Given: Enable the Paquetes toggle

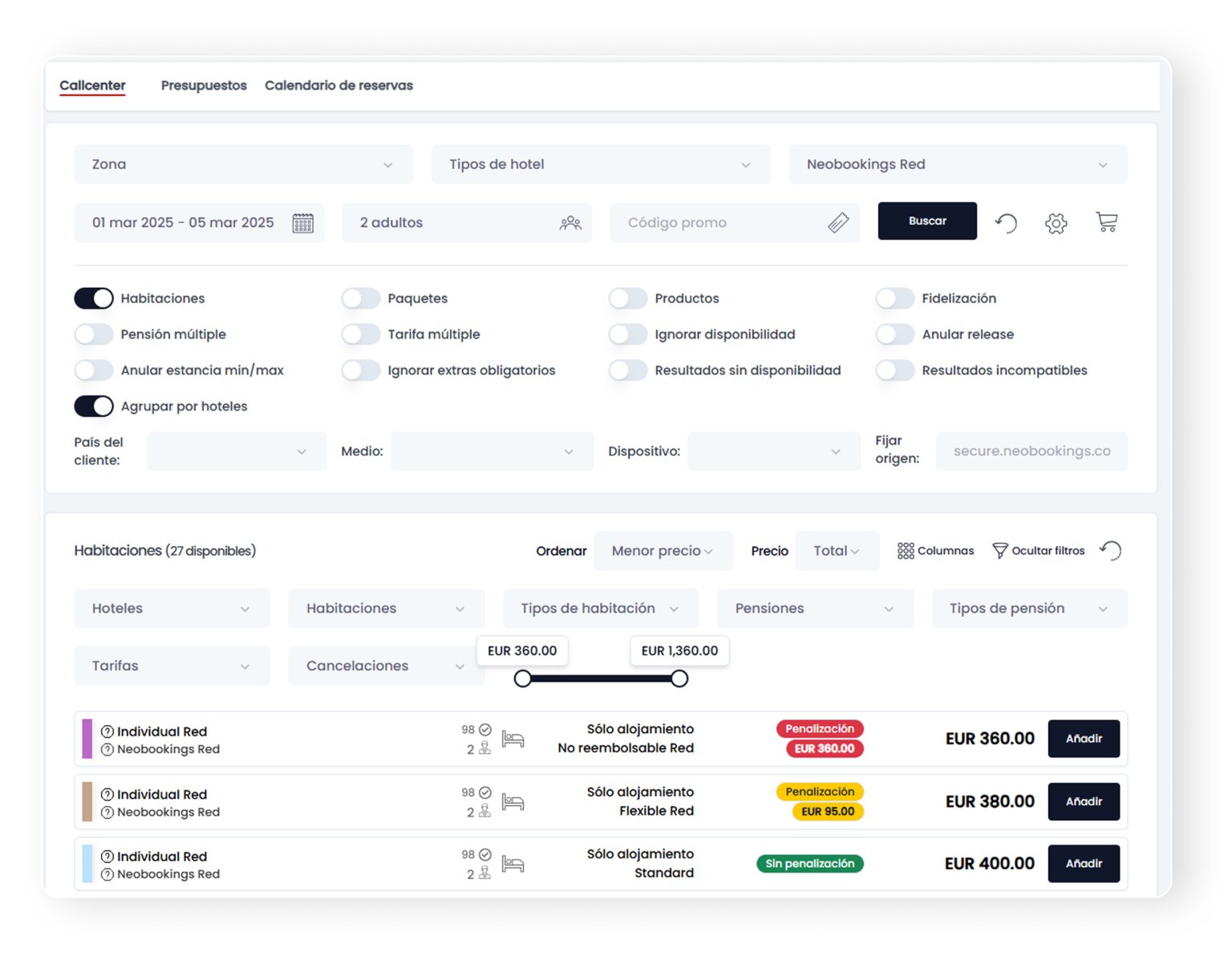Looking at the screenshot, I should [361, 298].
